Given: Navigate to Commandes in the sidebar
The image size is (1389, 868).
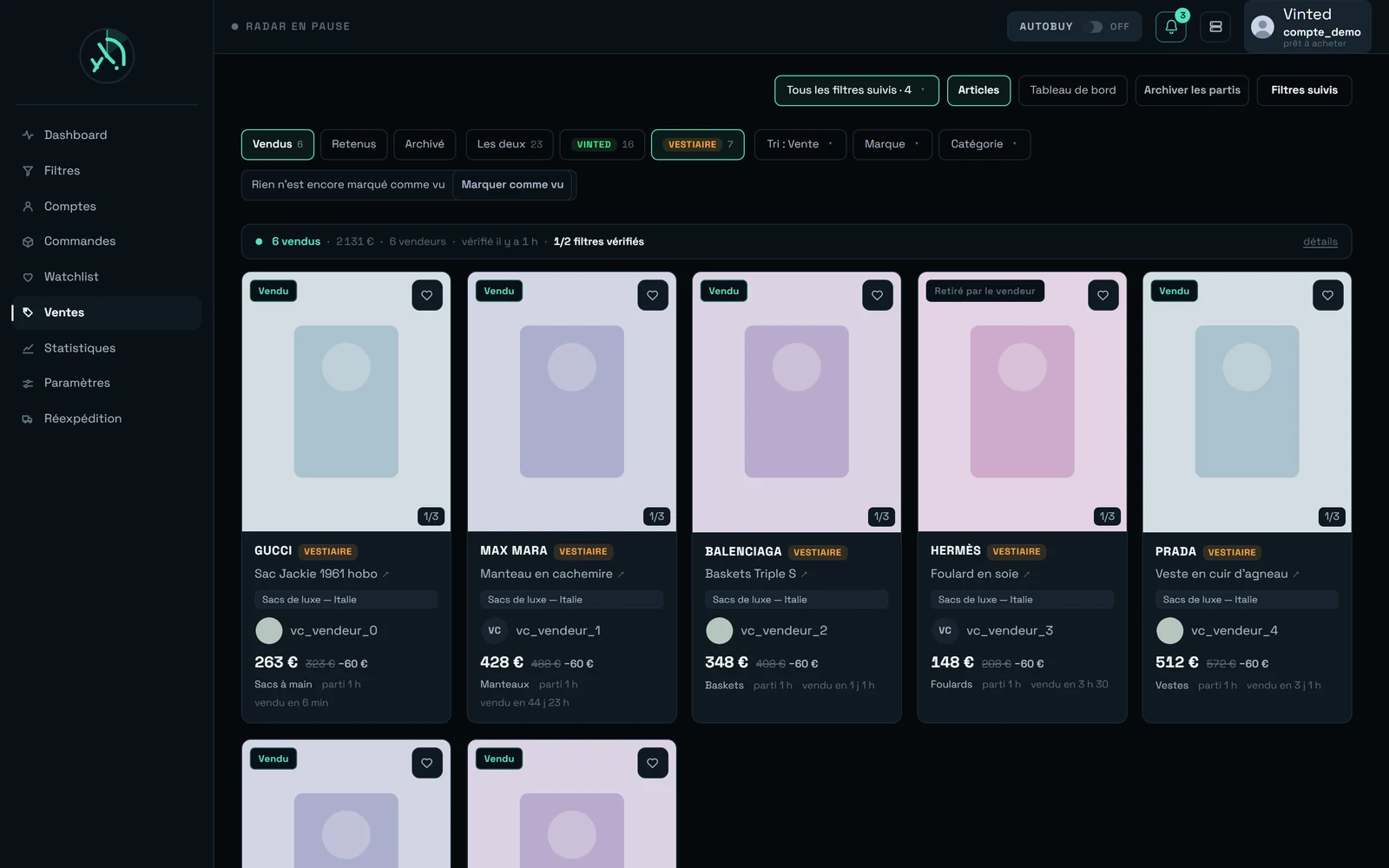Looking at the screenshot, I should pos(107,241).
